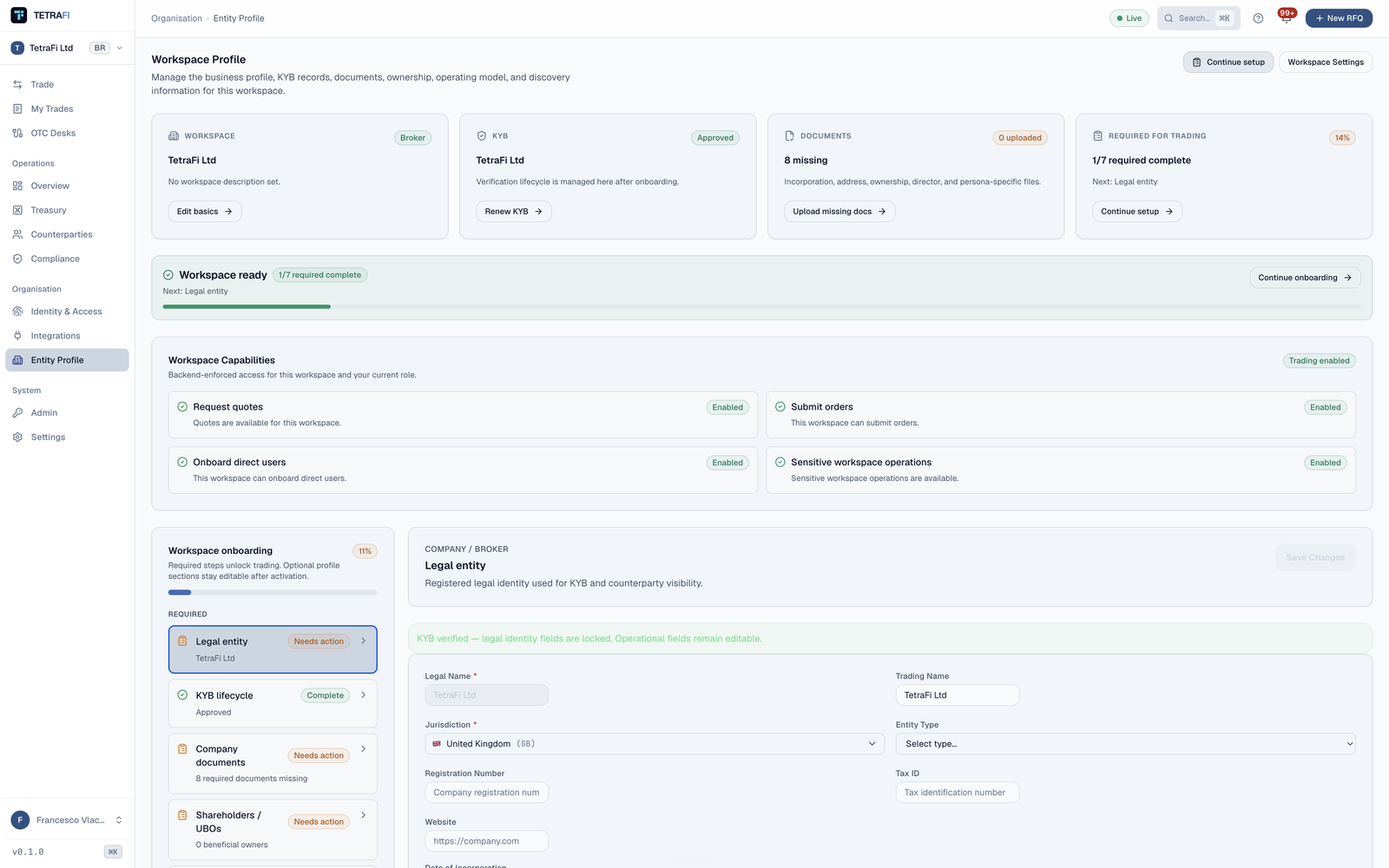Open the notifications bell with 99+ badge
1389x868 pixels.
pyautogui.click(x=1286, y=17)
